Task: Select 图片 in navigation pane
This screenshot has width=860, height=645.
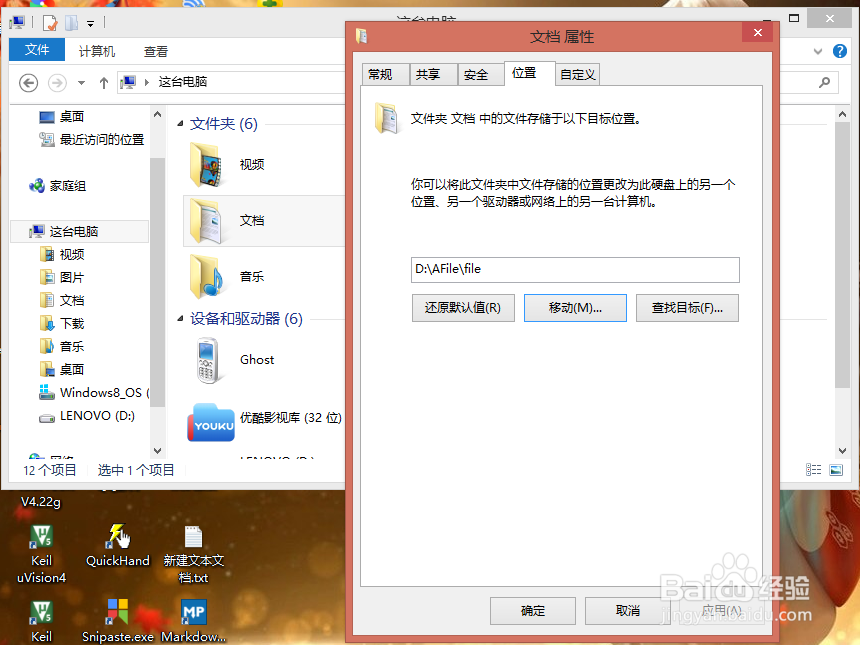Action: [71, 278]
